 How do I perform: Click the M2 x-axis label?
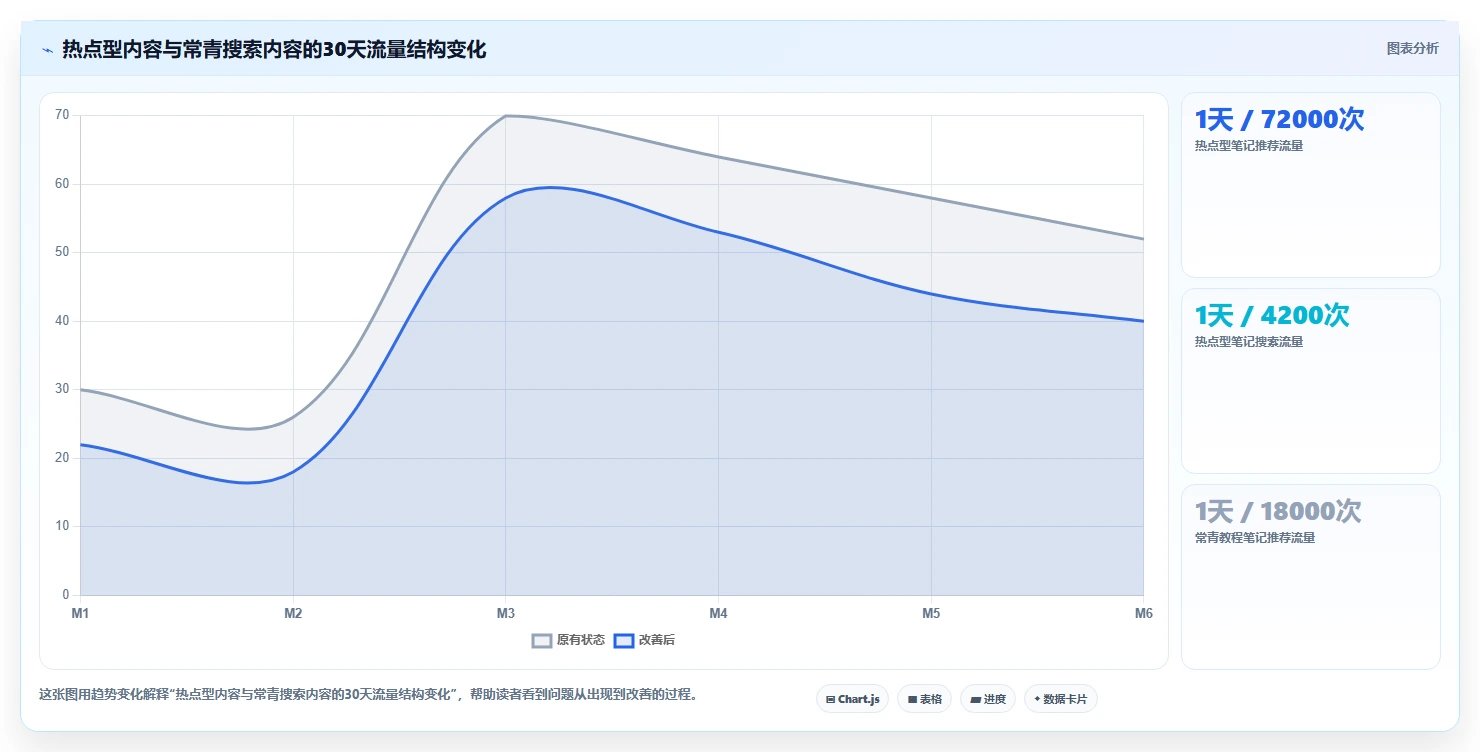(293, 613)
